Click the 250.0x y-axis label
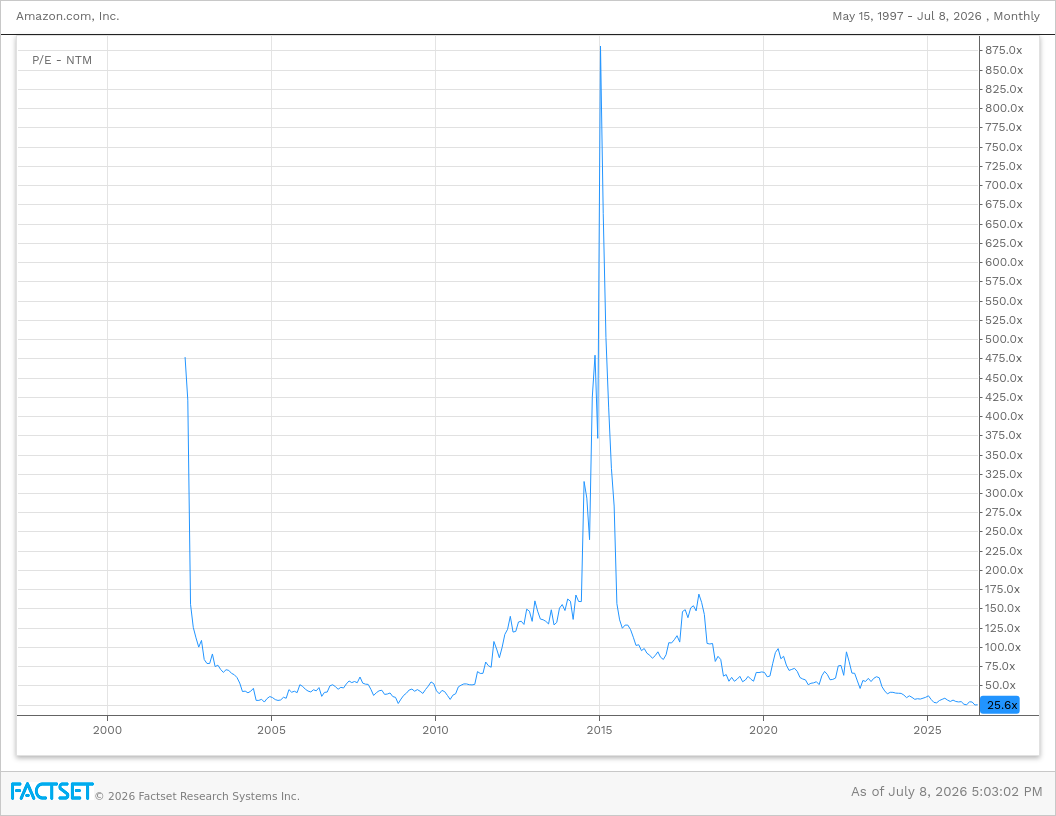The image size is (1056, 816). tap(1004, 531)
